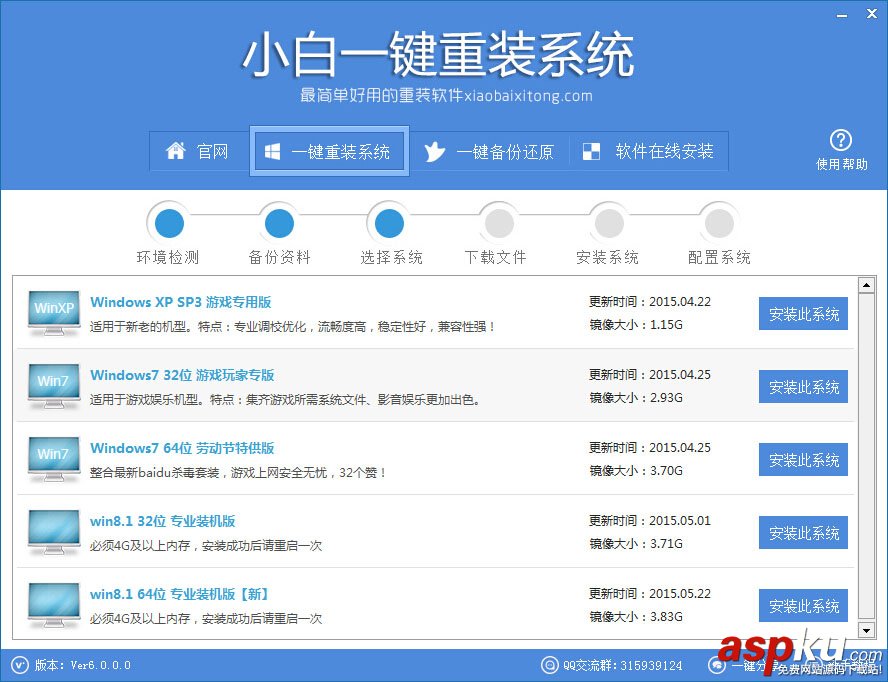888x682 pixels.
Task: Click the bird icon beside 一键备份还原
Action: (437, 151)
